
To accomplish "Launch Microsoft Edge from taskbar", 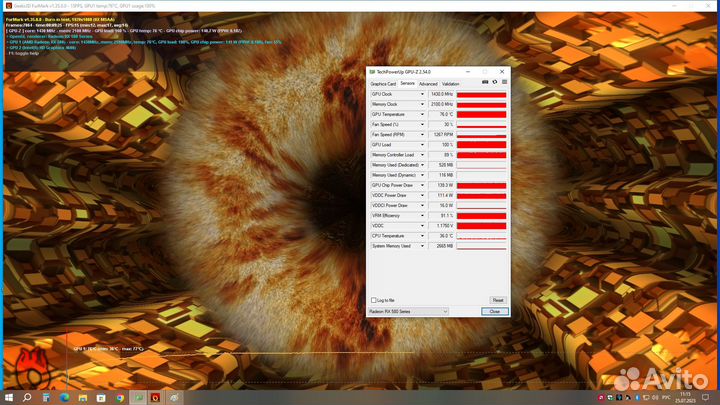I will 64,398.
